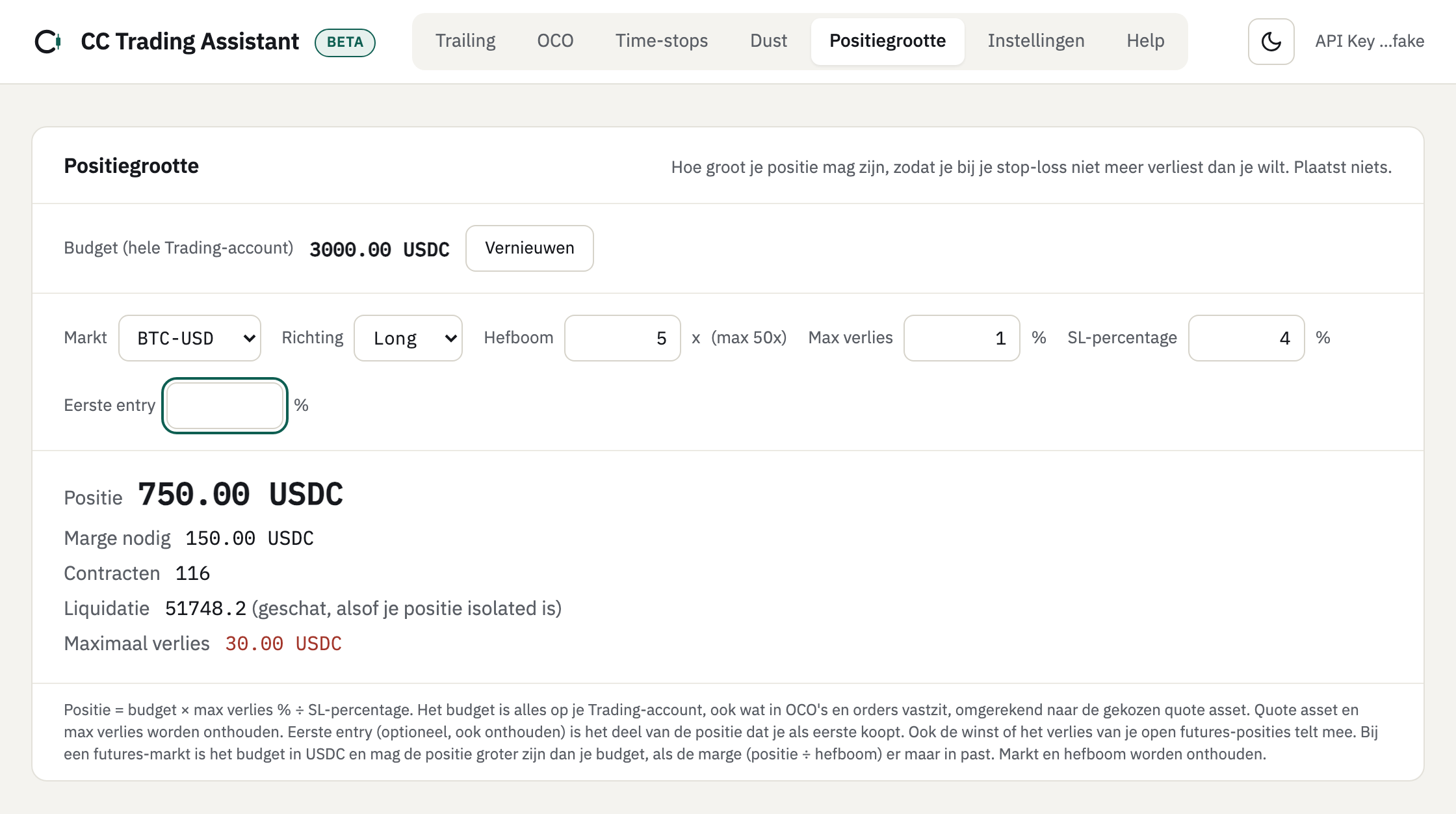Screen dimensions: 1456x814
Task: Focus the SL-percentage input field
Action: [x=1247, y=338]
